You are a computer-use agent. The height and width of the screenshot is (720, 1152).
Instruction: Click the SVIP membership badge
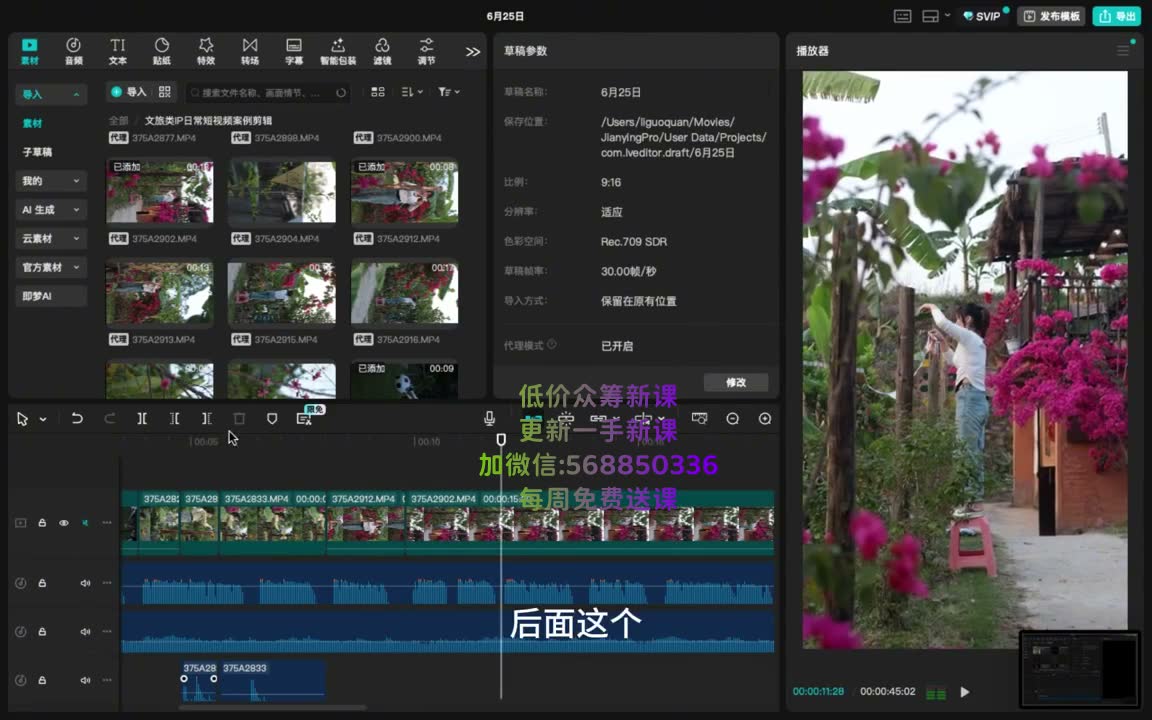(x=983, y=16)
